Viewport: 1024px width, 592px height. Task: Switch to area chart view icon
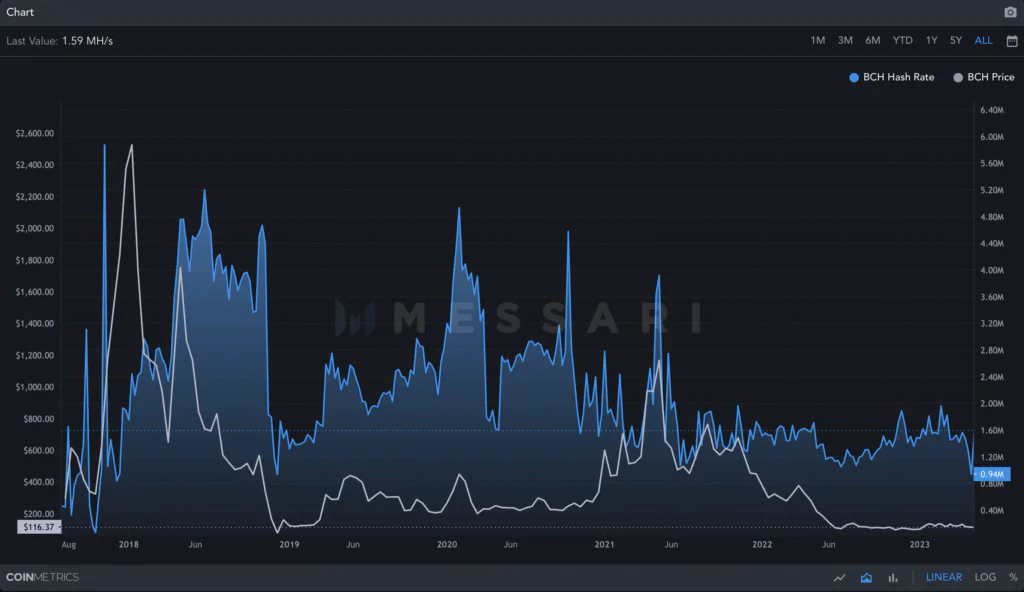pos(867,578)
